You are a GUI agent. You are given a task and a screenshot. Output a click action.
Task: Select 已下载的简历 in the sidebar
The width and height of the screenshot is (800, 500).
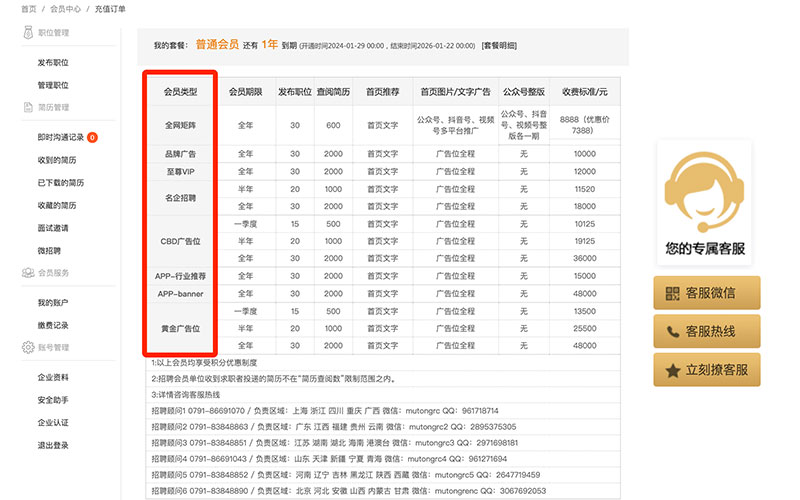[x=60, y=183]
